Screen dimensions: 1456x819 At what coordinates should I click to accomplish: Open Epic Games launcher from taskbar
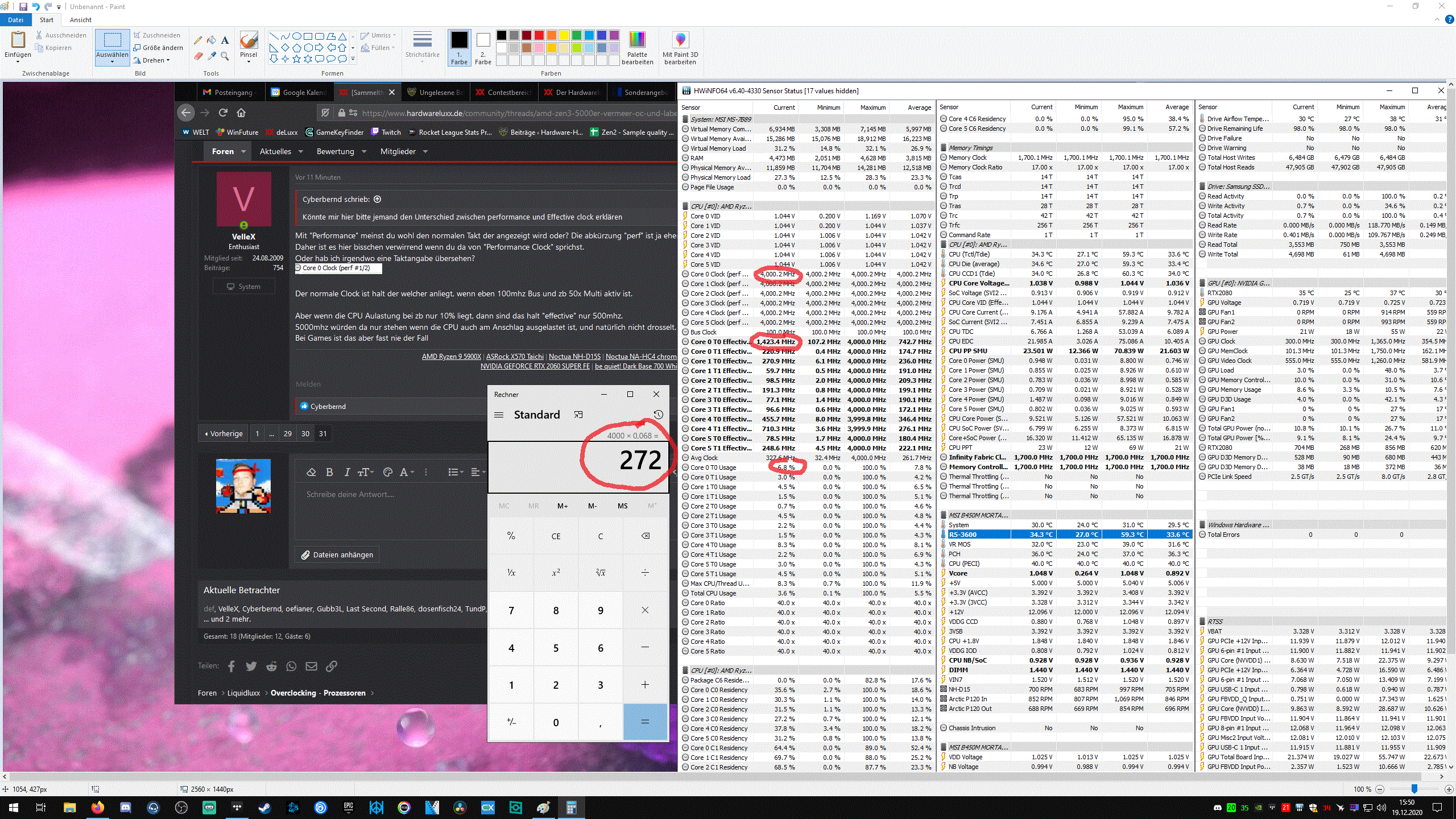tap(348, 807)
